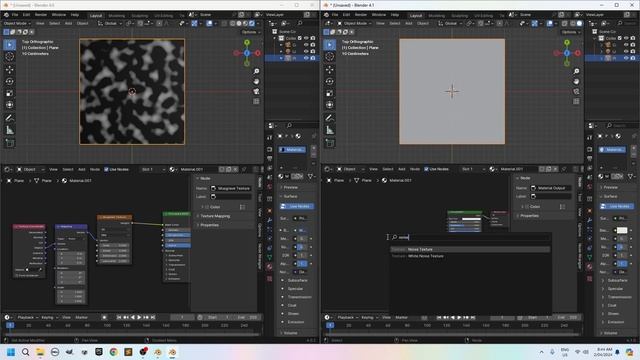Click zoom viewport icon in left window
This screenshot has width=640, height=360.
256,71
